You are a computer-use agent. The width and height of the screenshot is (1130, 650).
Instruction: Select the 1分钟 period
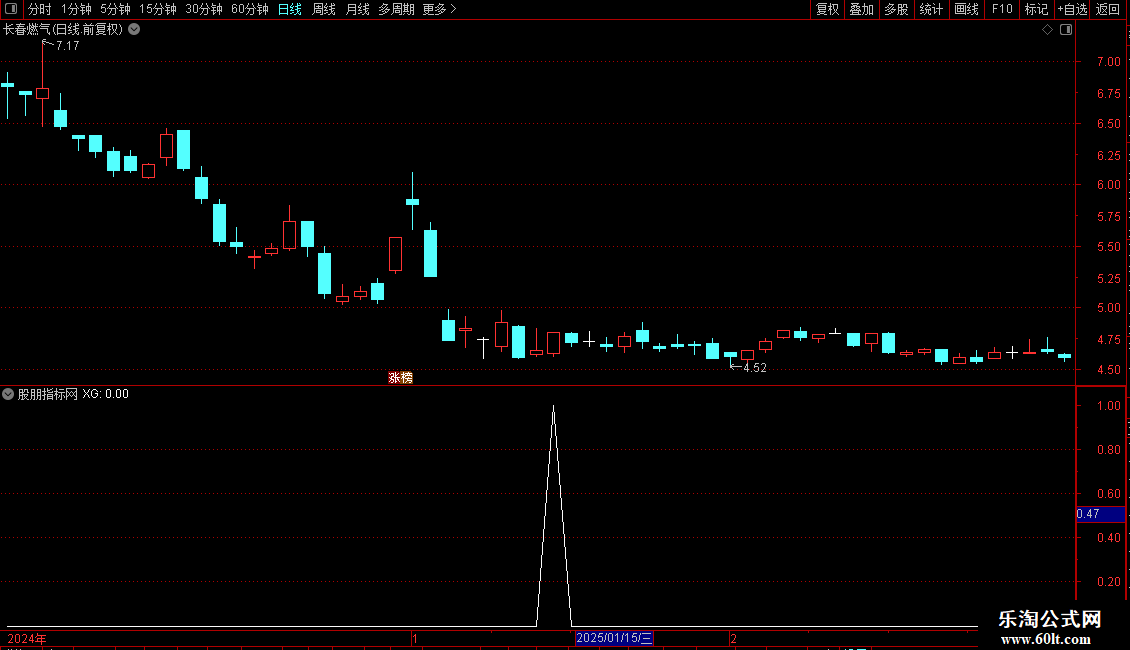tap(76, 9)
